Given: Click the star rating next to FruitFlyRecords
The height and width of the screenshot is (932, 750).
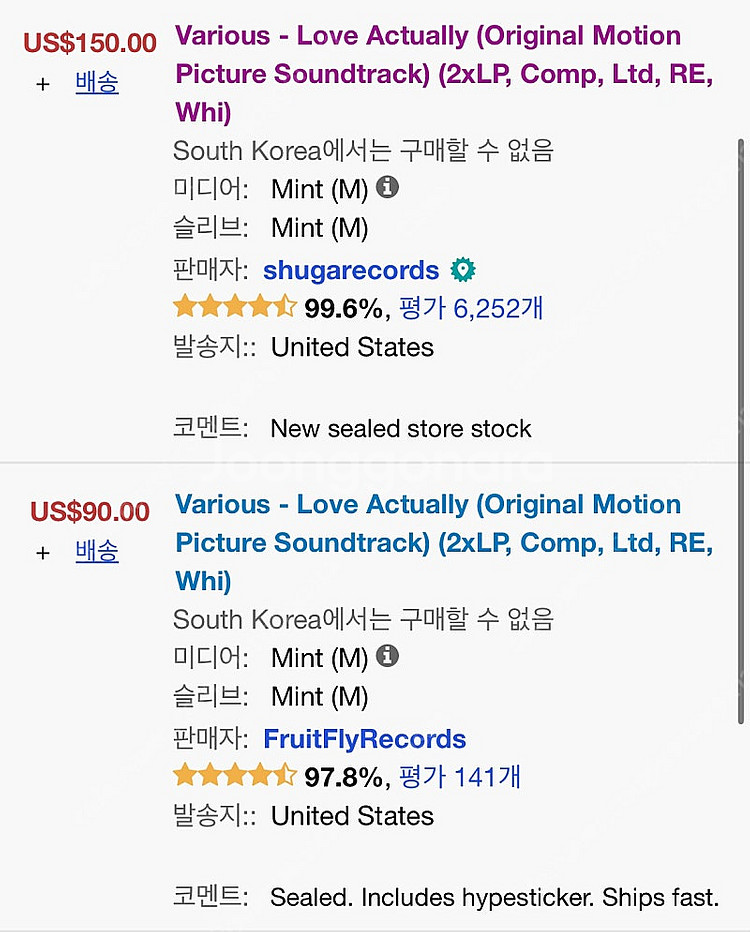Looking at the screenshot, I should pyautogui.click(x=228, y=775).
